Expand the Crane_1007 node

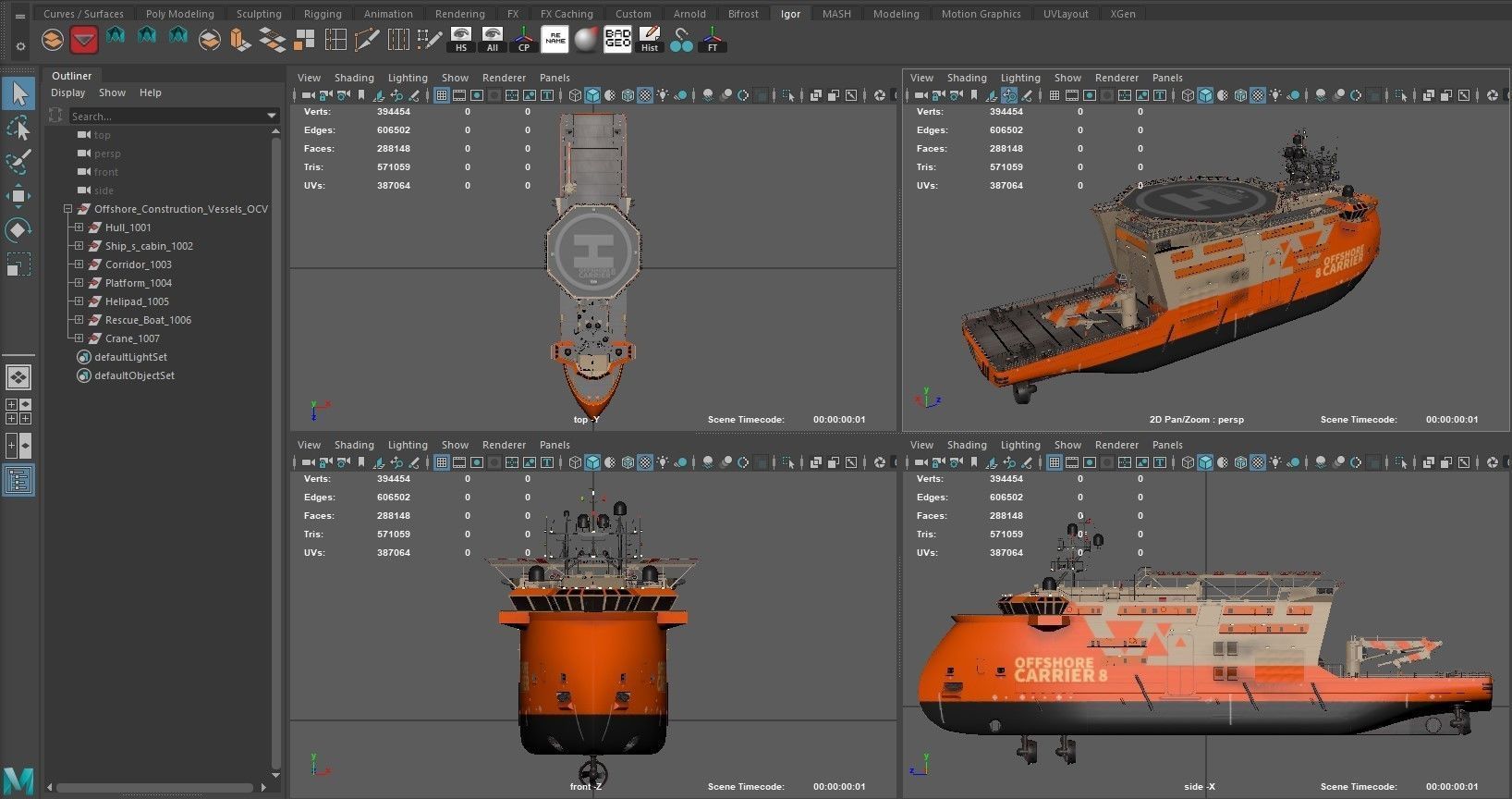(79, 338)
